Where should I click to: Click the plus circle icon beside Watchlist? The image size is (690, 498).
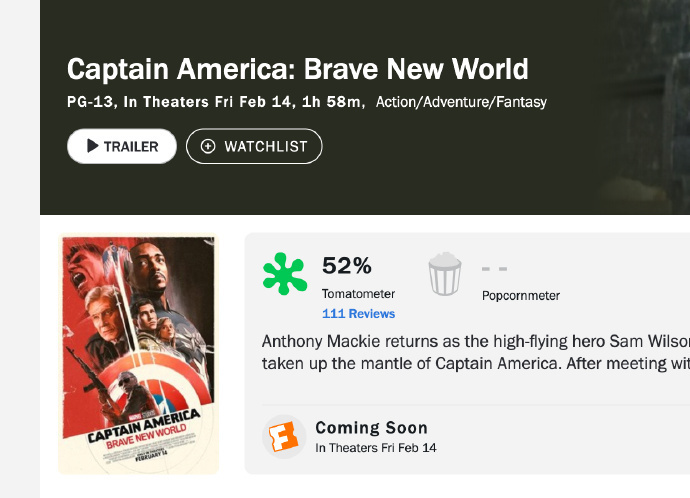(208, 146)
